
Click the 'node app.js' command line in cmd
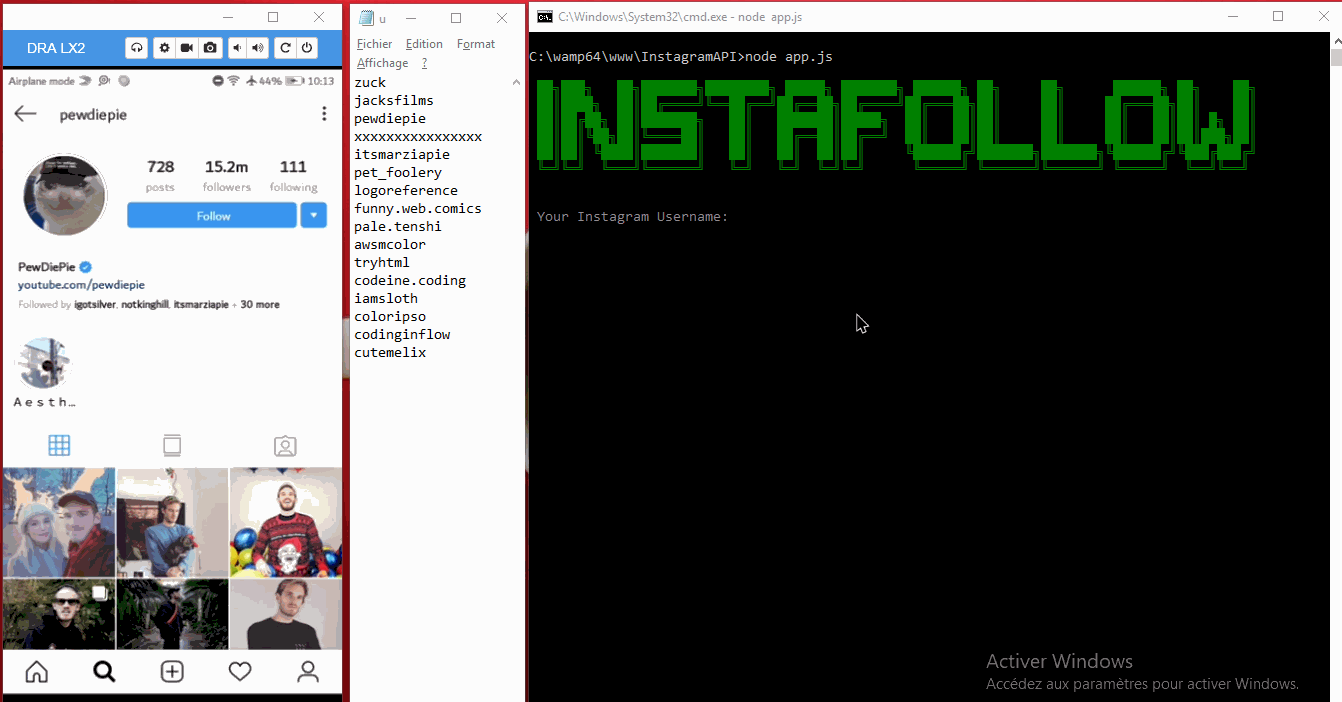point(680,57)
